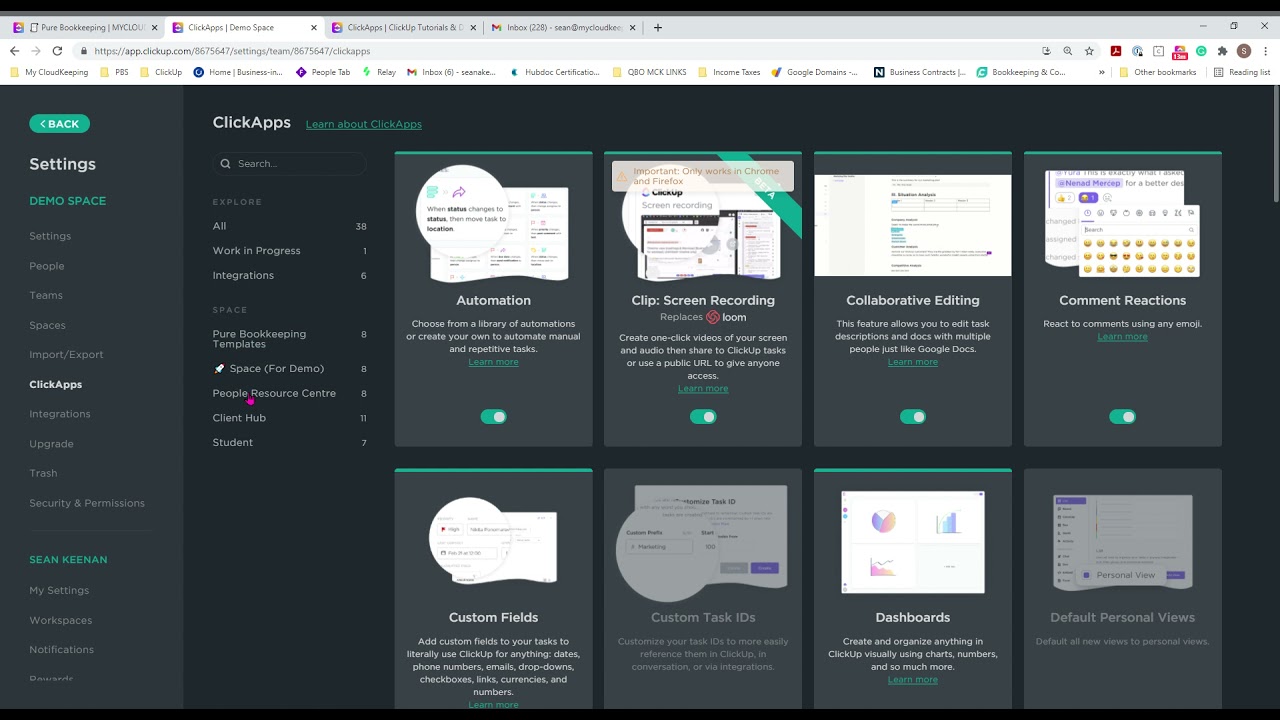Image resolution: width=1280 pixels, height=720 pixels.
Task: Reload the page
Action: (56, 51)
